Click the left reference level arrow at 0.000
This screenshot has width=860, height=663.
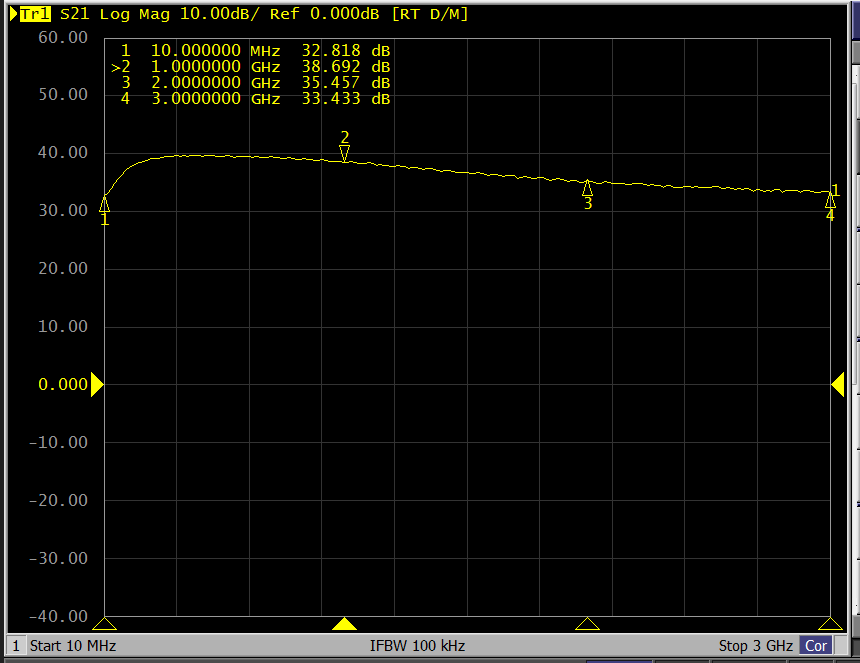97,384
